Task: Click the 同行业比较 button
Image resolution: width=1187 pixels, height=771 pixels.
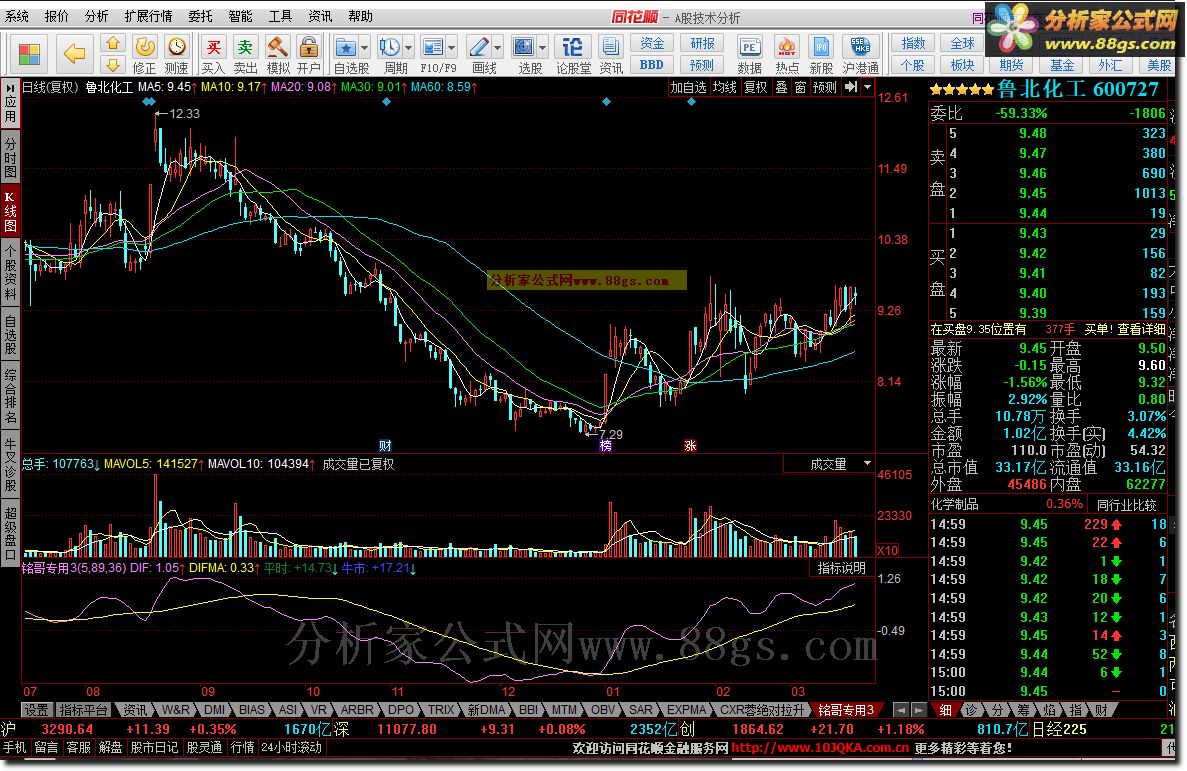Action: 1126,504
